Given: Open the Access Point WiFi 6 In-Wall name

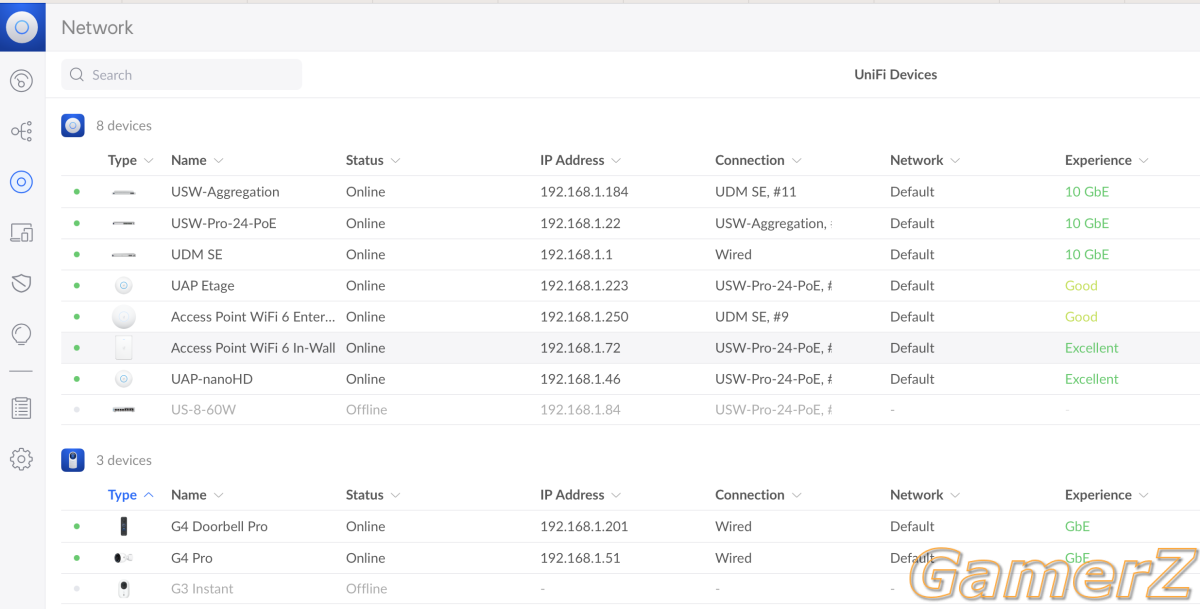Looking at the screenshot, I should [253, 348].
